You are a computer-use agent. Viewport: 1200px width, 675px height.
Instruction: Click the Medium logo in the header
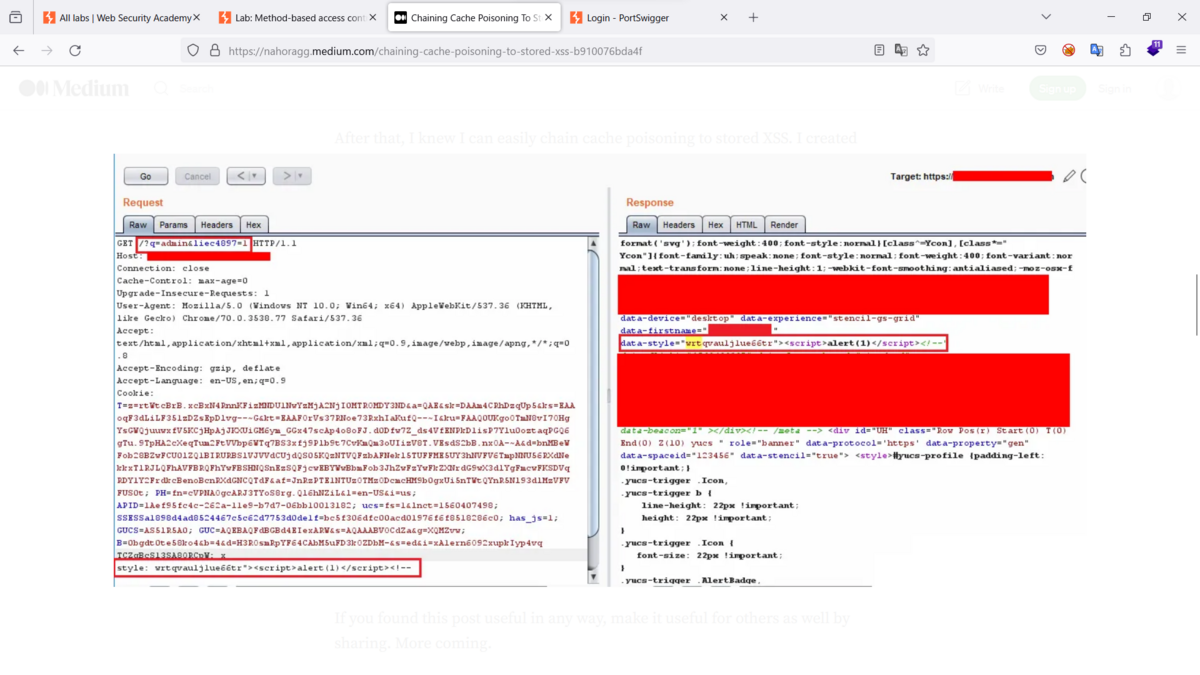coord(74,88)
